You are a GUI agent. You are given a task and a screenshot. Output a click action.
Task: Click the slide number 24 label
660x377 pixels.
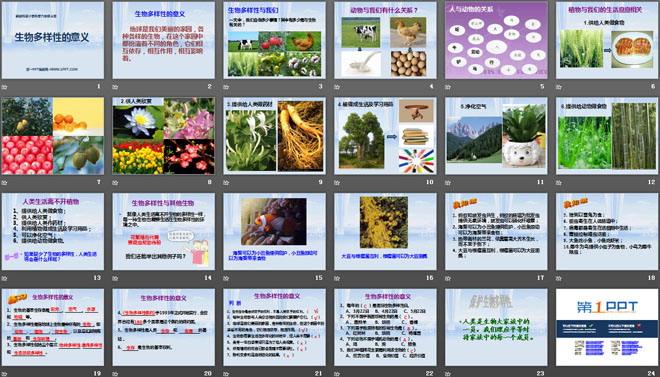pyautogui.click(x=652, y=373)
